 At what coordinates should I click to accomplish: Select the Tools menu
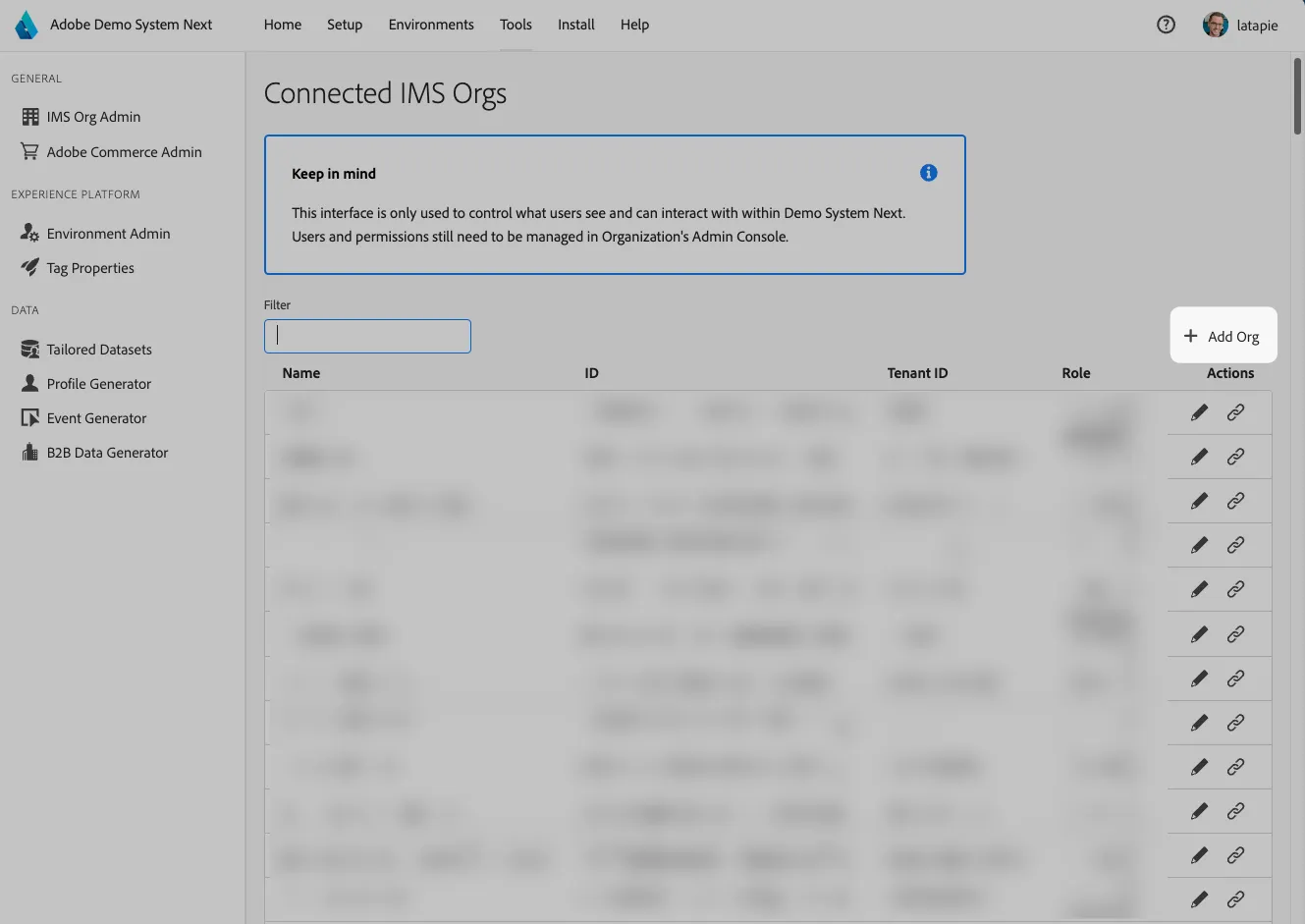click(516, 25)
